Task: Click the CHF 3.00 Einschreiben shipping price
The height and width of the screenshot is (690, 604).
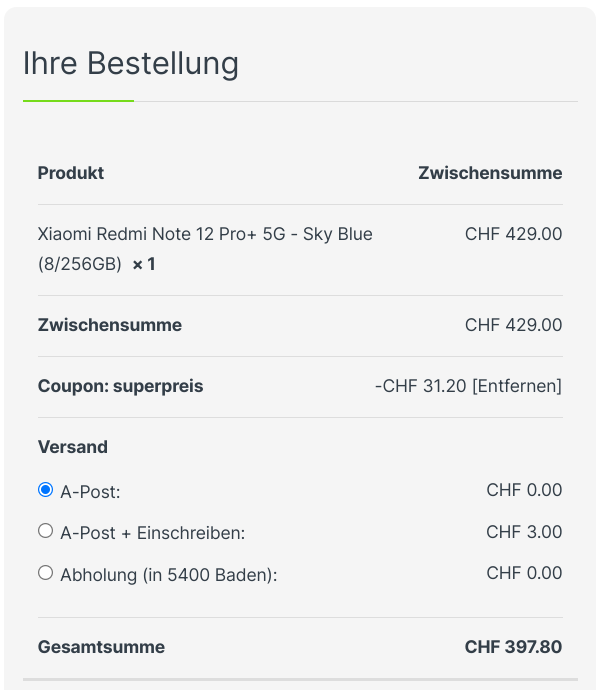Action: [524, 532]
